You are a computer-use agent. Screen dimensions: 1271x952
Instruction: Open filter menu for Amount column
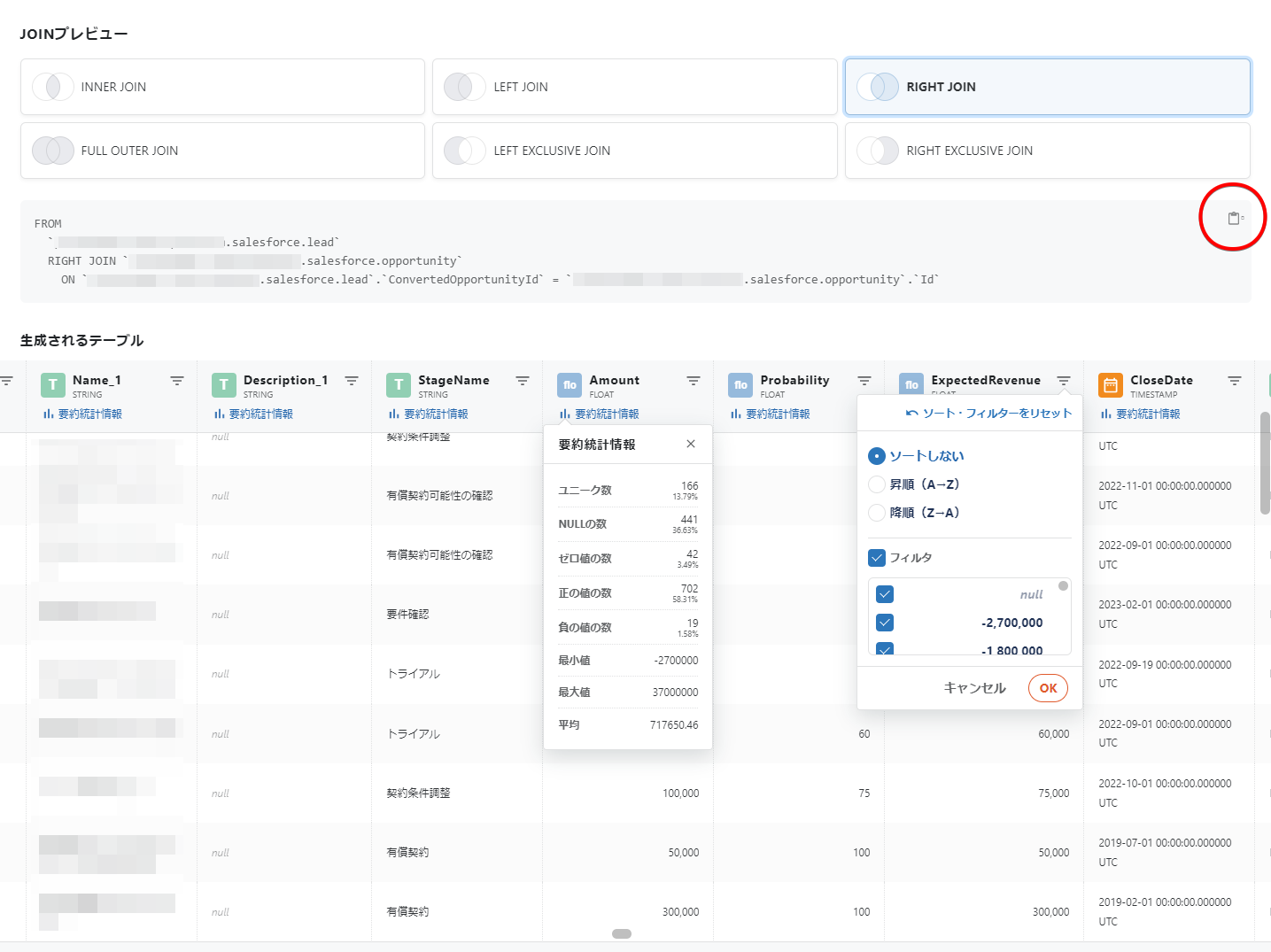pyautogui.click(x=694, y=381)
